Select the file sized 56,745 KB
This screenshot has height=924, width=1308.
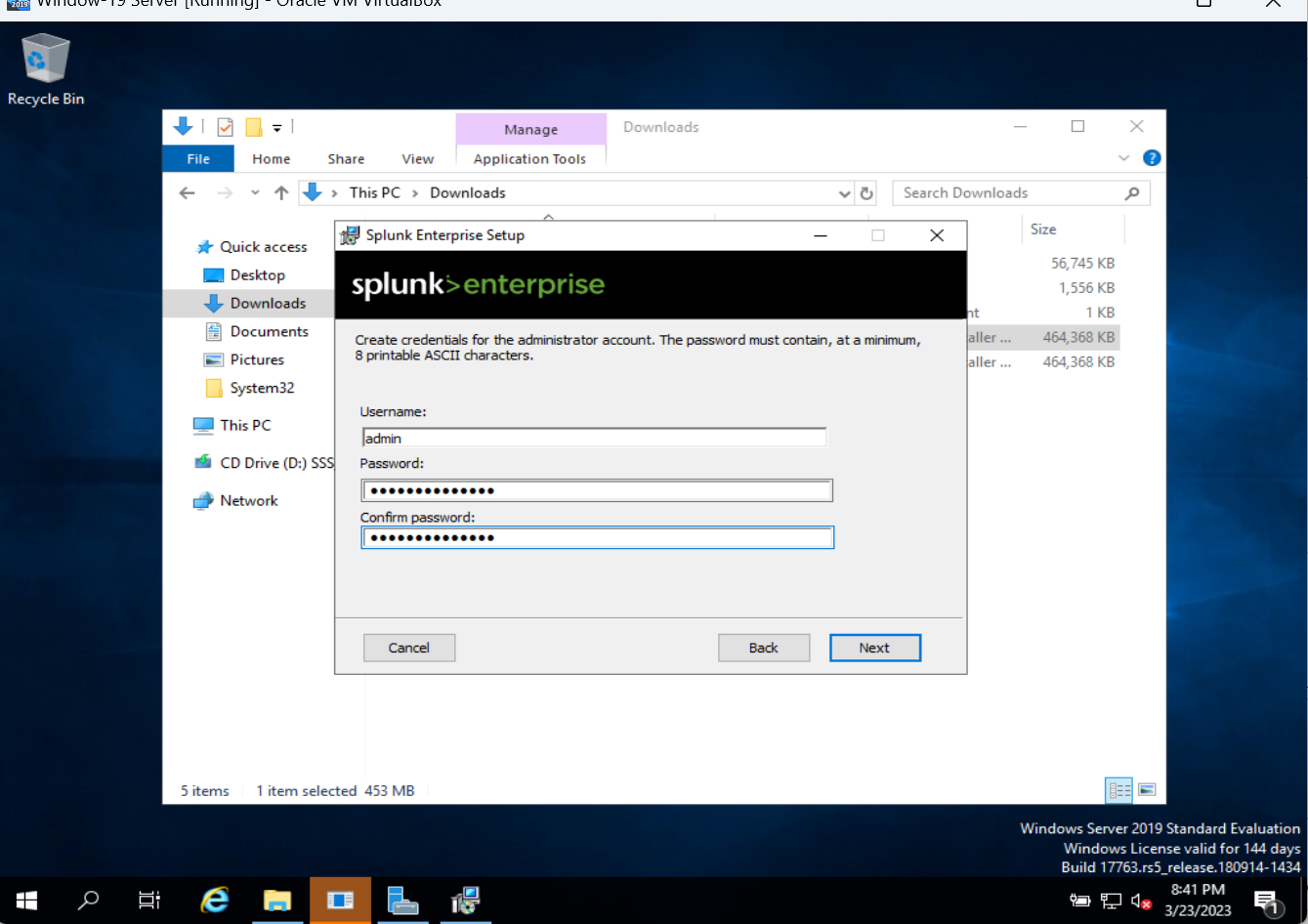point(1082,264)
